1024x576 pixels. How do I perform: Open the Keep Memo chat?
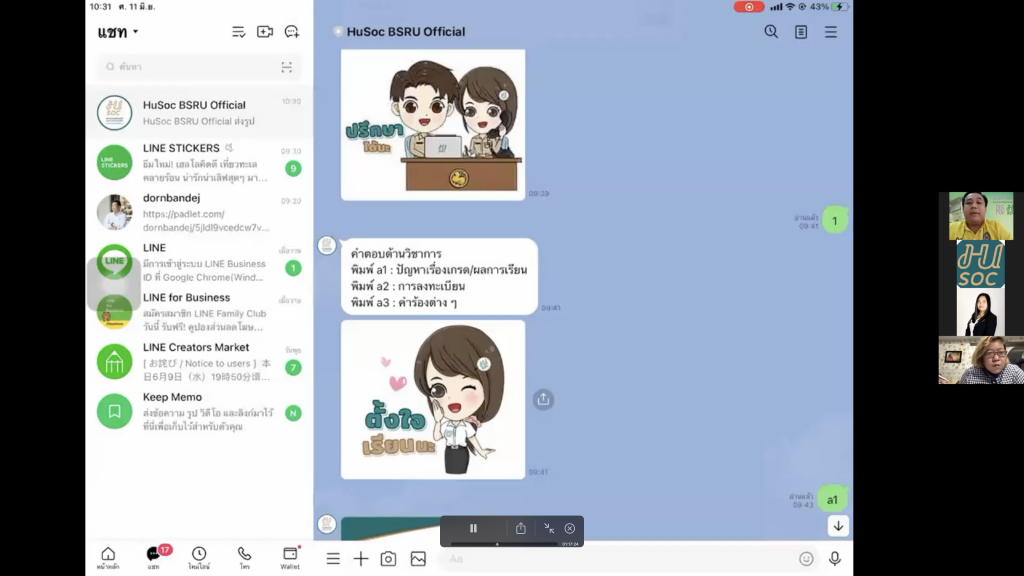click(199, 411)
